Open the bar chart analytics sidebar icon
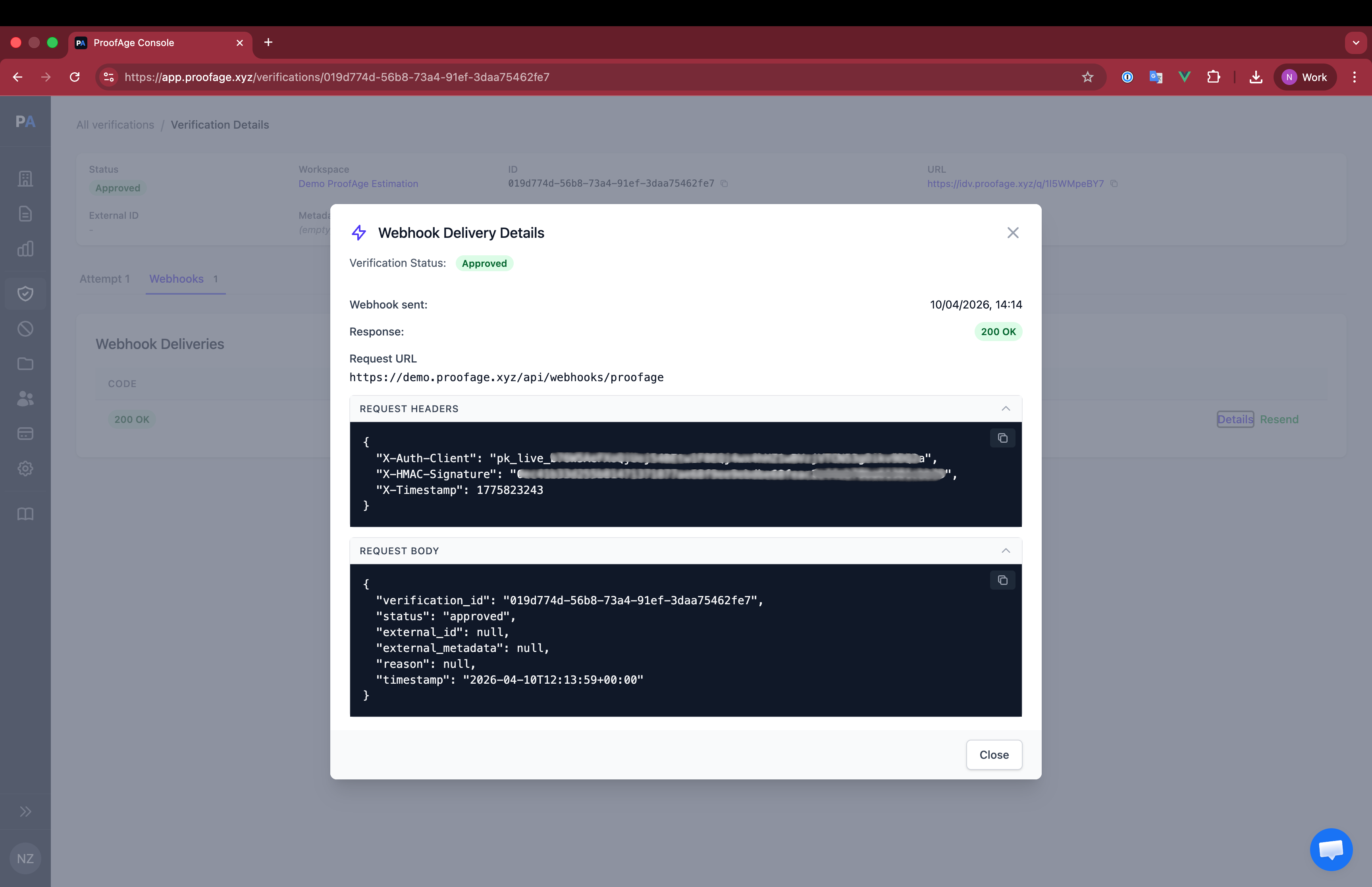The image size is (1372, 887). pyautogui.click(x=25, y=249)
